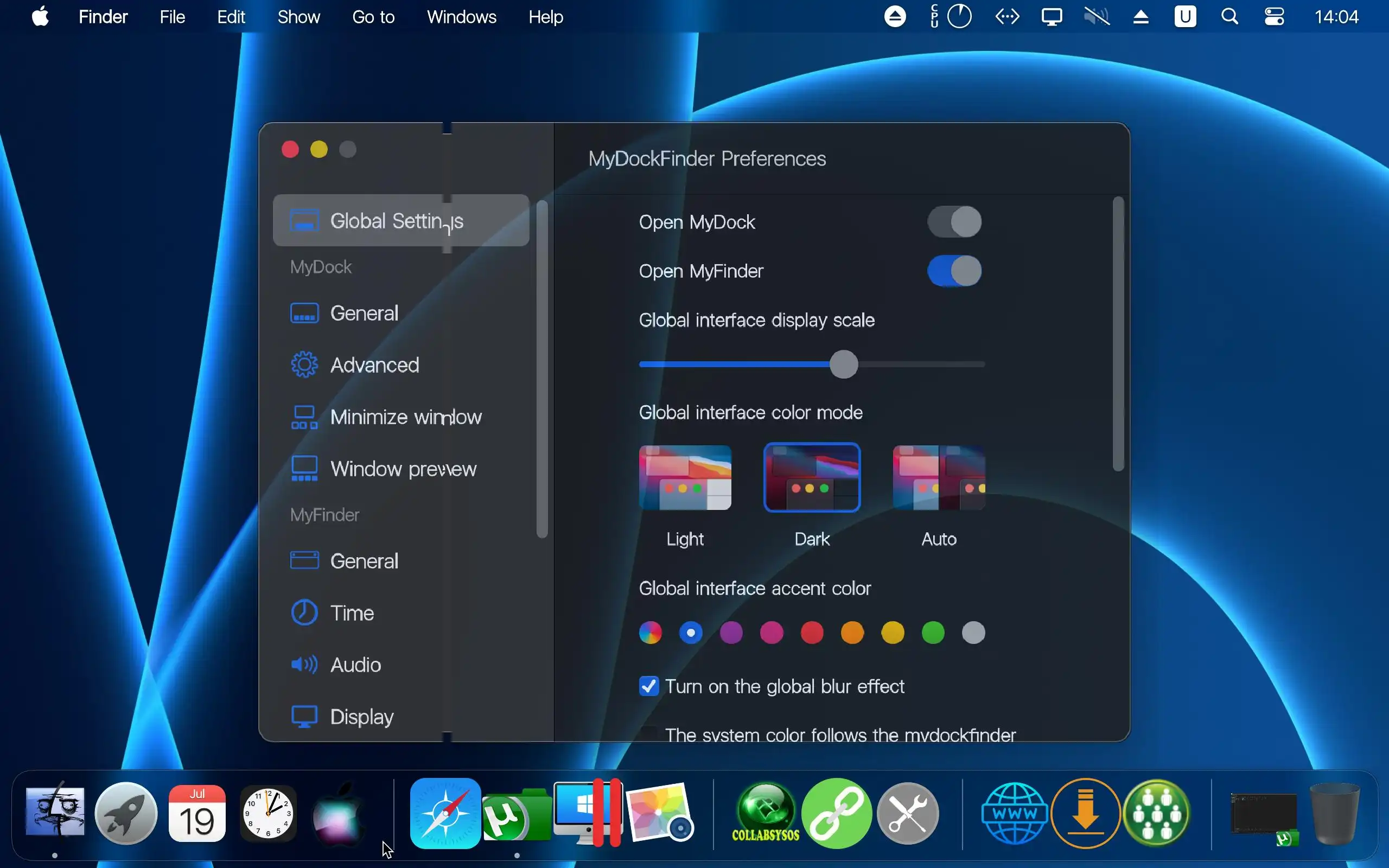This screenshot has height=868, width=1389.
Task: Click the Spotlight search menu bar icon
Action: click(x=1229, y=17)
